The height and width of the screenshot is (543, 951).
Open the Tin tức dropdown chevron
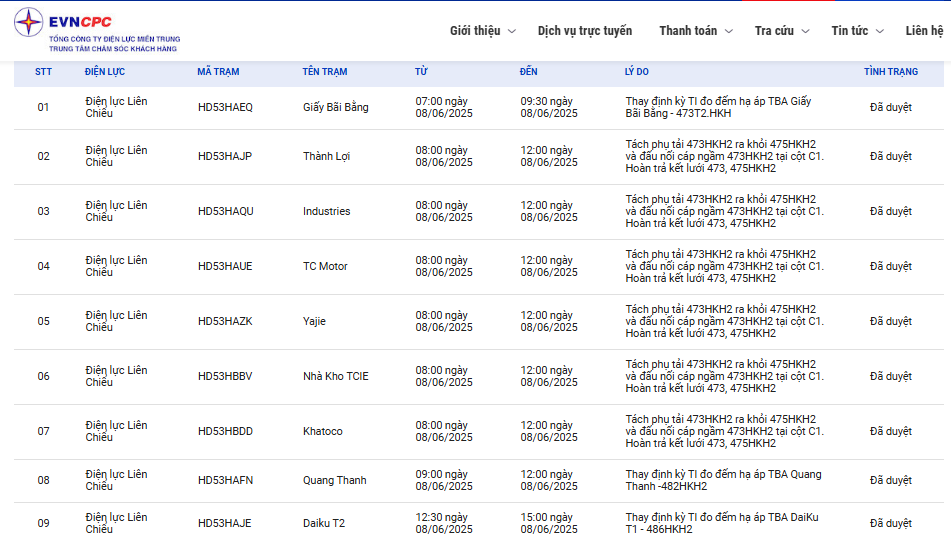(x=880, y=32)
